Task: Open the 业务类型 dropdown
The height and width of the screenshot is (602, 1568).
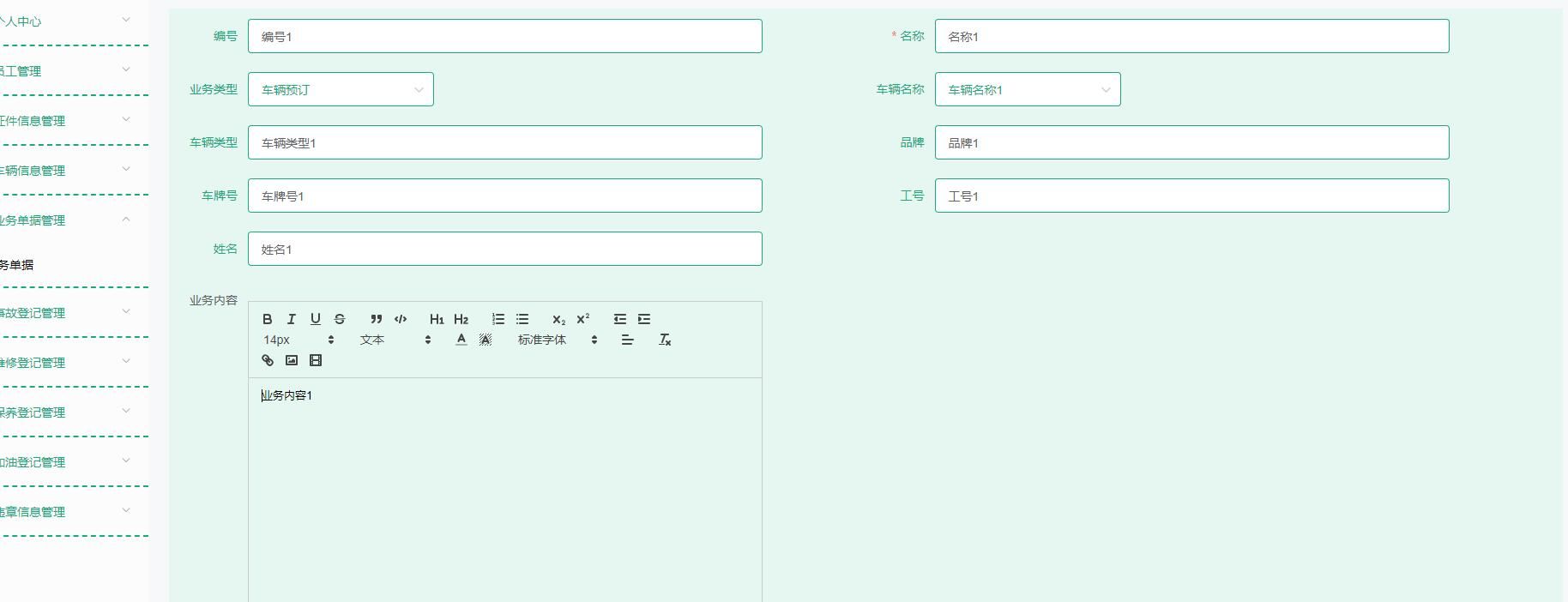Action: coord(341,89)
